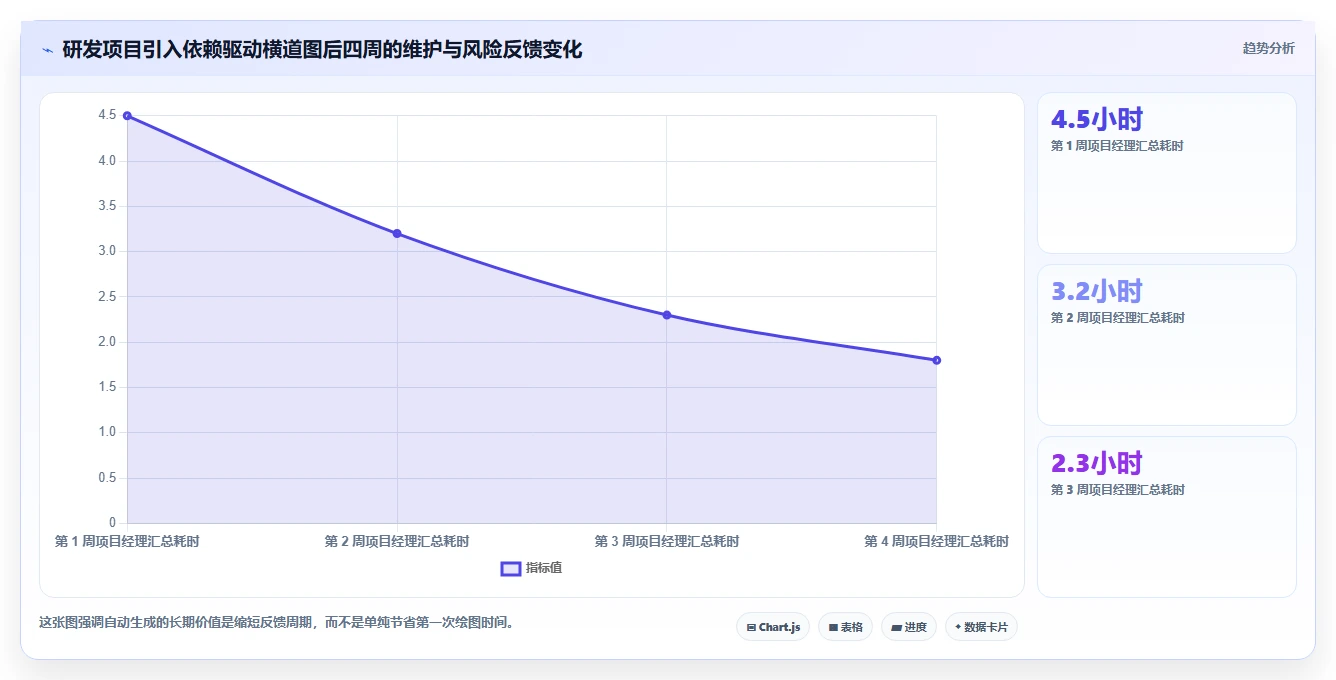The width and height of the screenshot is (1336, 680).
Task: Click the y-axis value 2.0
Action: [x=107, y=342]
